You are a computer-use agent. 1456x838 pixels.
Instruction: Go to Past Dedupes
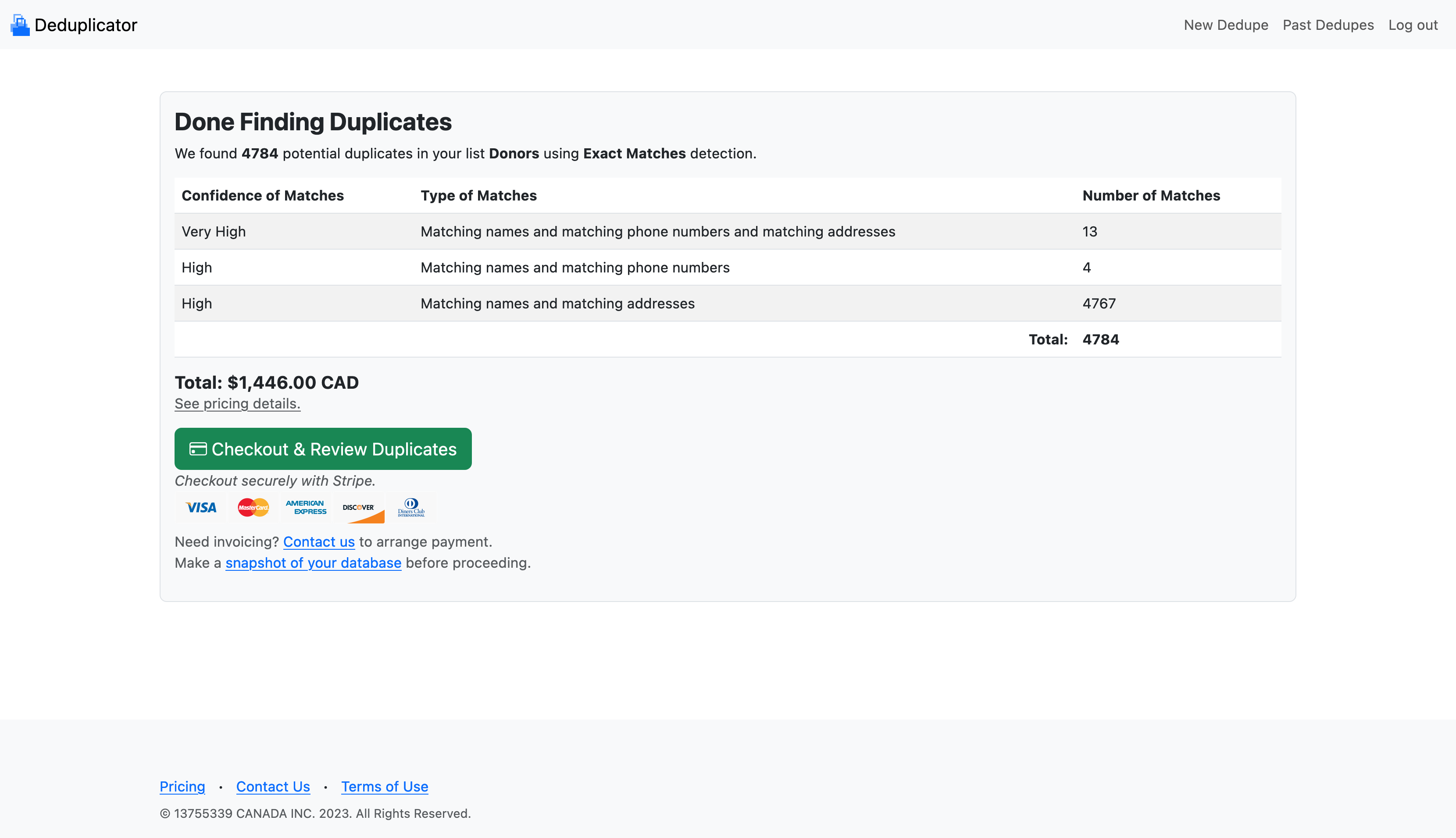1328,25
